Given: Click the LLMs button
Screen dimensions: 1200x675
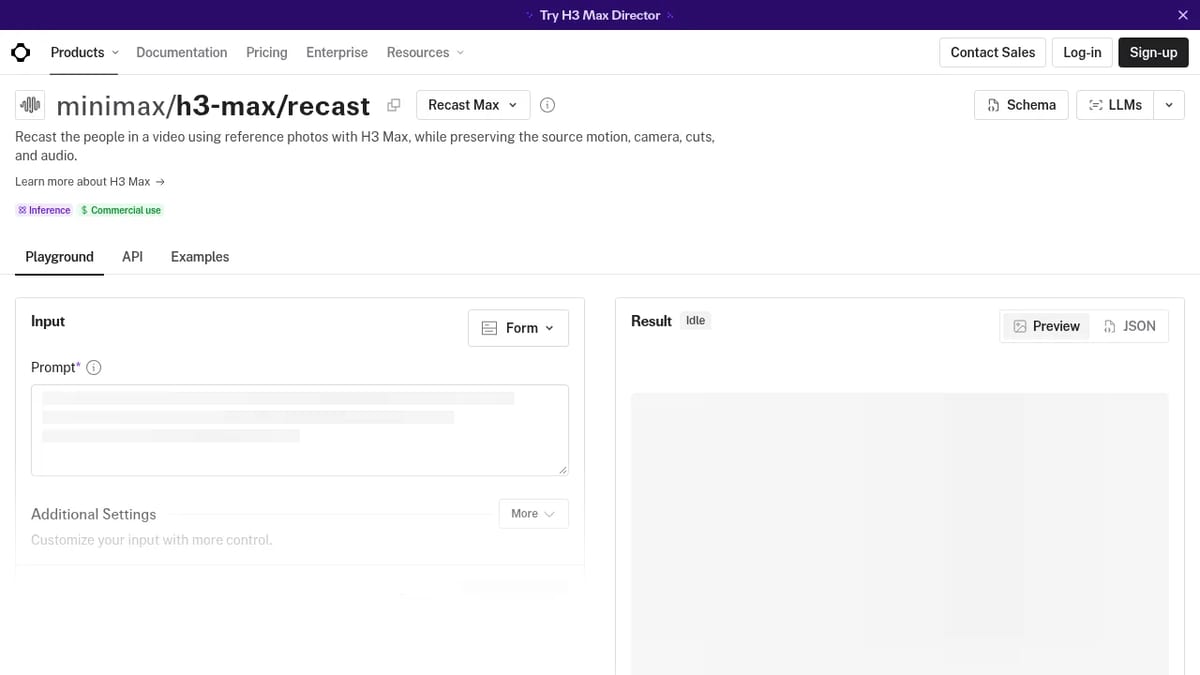Looking at the screenshot, I should click(x=1115, y=105).
